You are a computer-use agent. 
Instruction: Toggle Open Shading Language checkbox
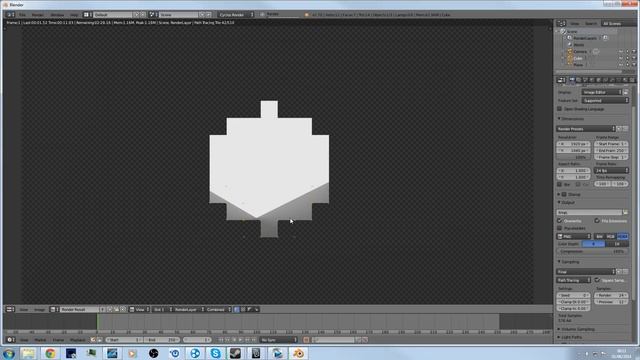560,109
